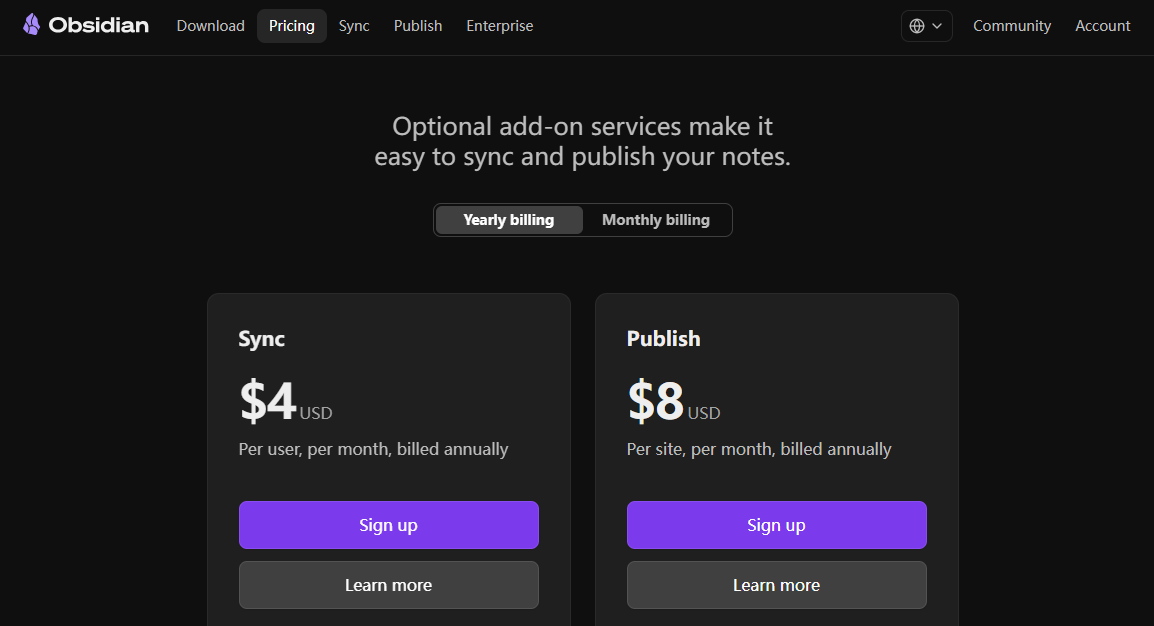1154x626 pixels.
Task: Select the Pricing nav item
Action: coord(291,26)
